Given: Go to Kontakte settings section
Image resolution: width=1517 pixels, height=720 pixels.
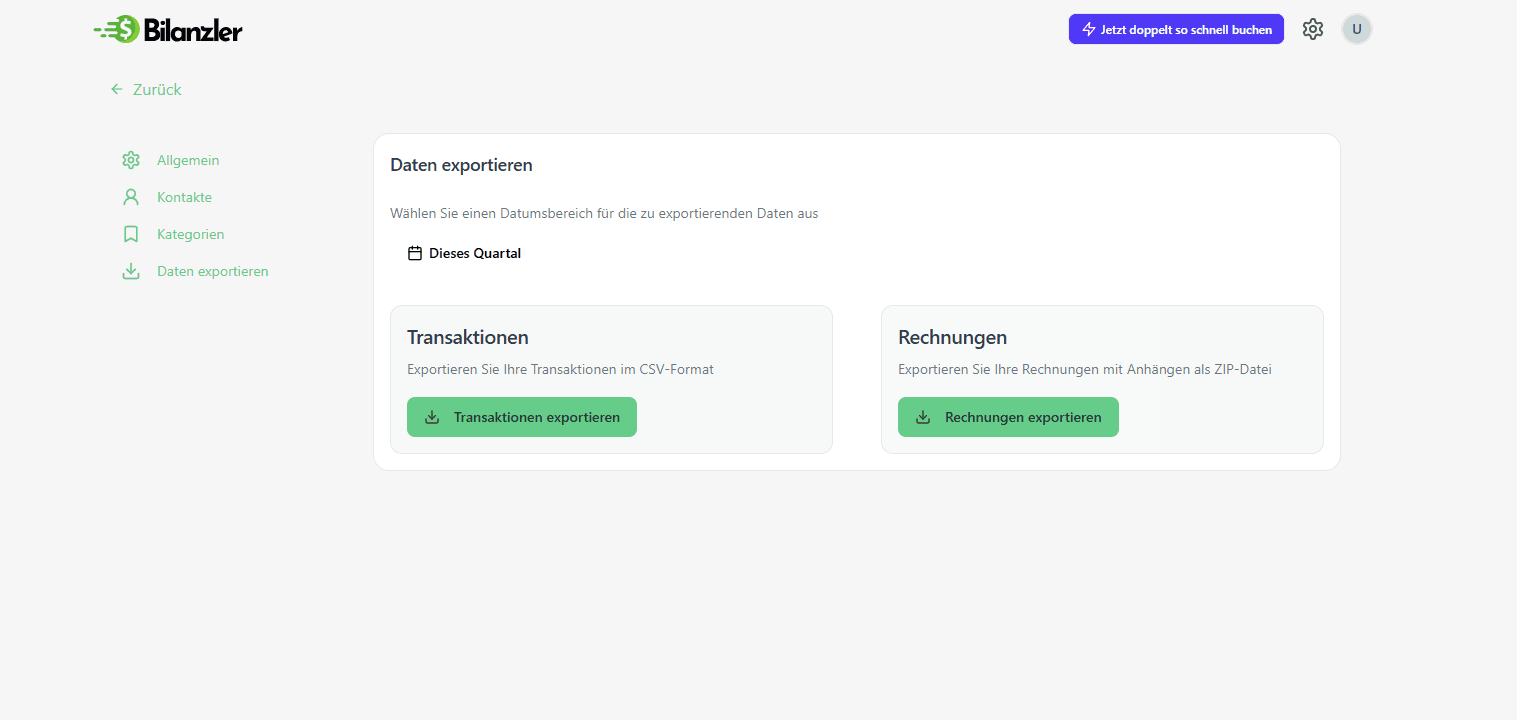Looking at the screenshot, I should pos(184,197).
